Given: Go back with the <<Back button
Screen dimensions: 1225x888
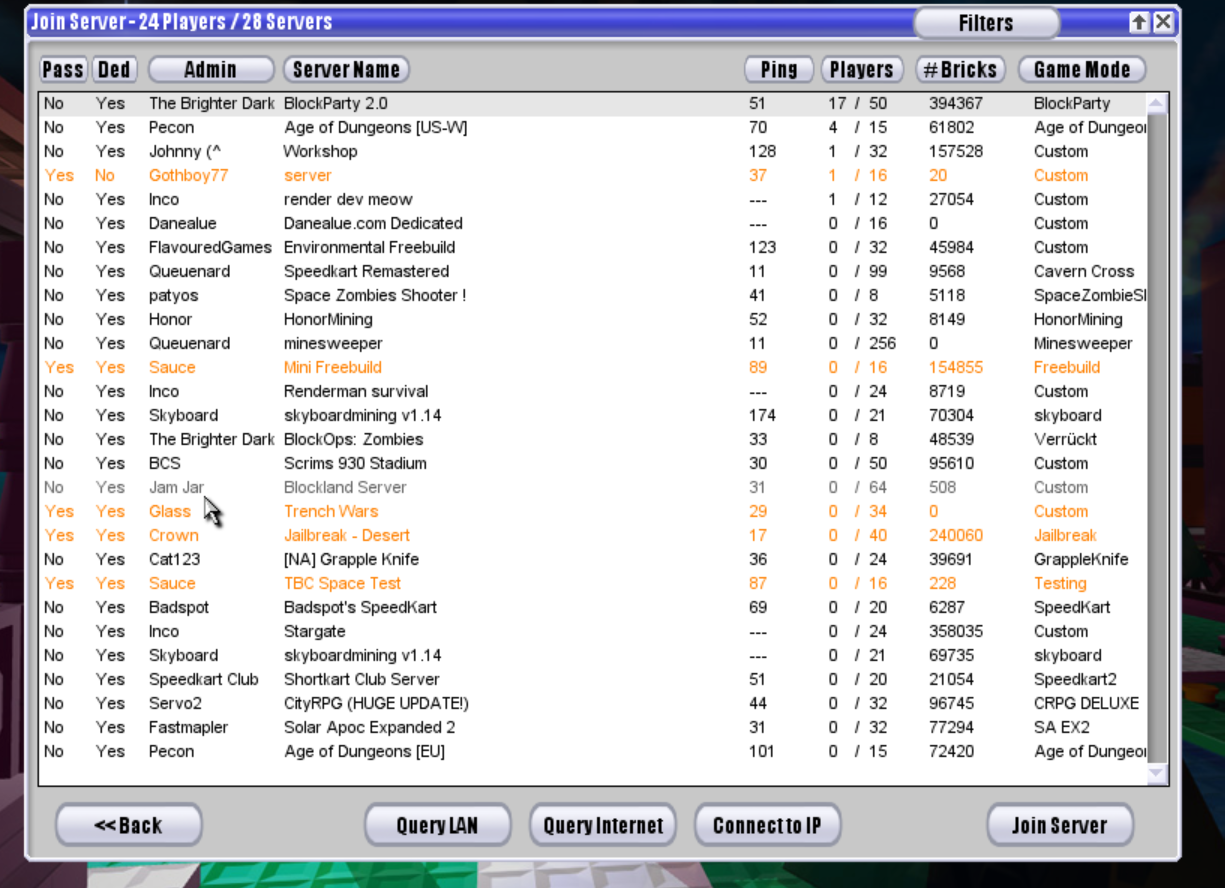Looking at the screenshot, I should tap(129, 825).
